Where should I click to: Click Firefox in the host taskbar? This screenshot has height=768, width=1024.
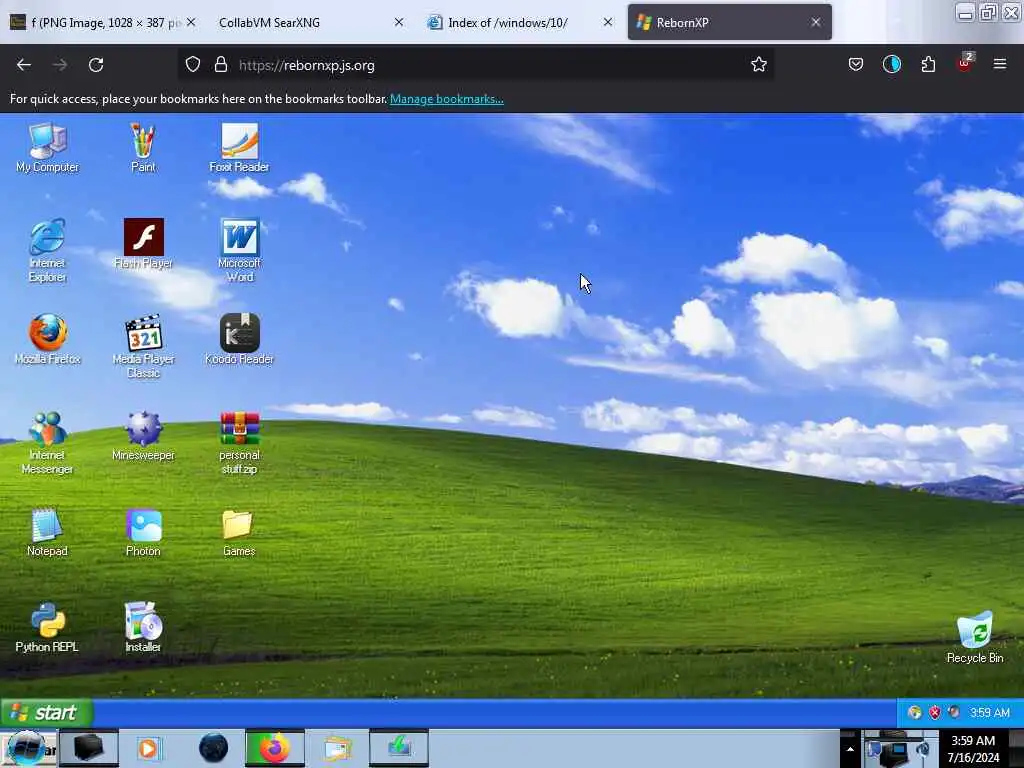[275, 748]
